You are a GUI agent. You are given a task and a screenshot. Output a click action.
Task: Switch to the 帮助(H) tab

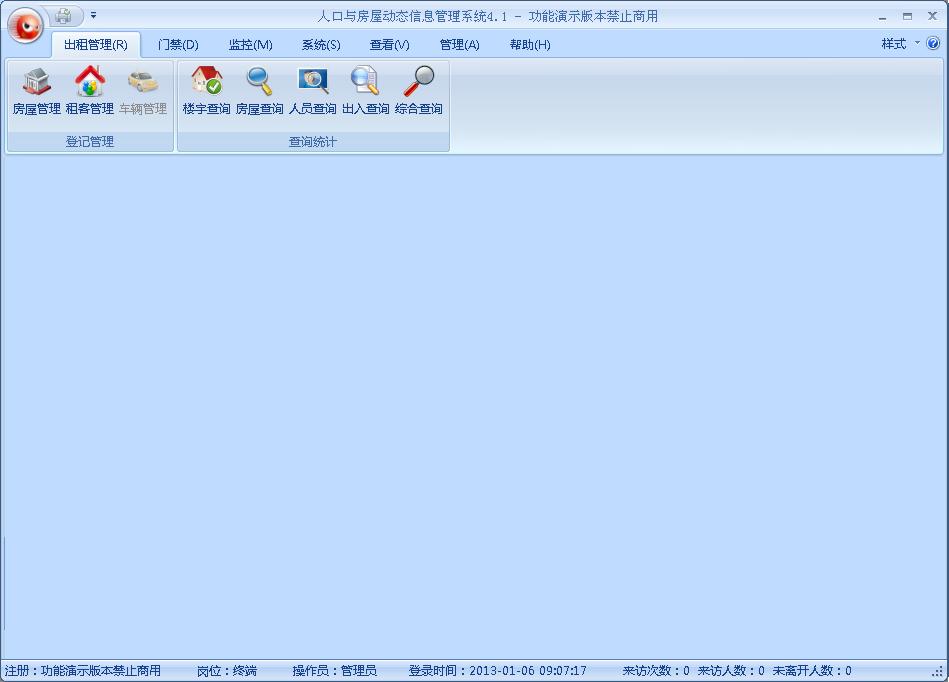(x=530, y=45)
